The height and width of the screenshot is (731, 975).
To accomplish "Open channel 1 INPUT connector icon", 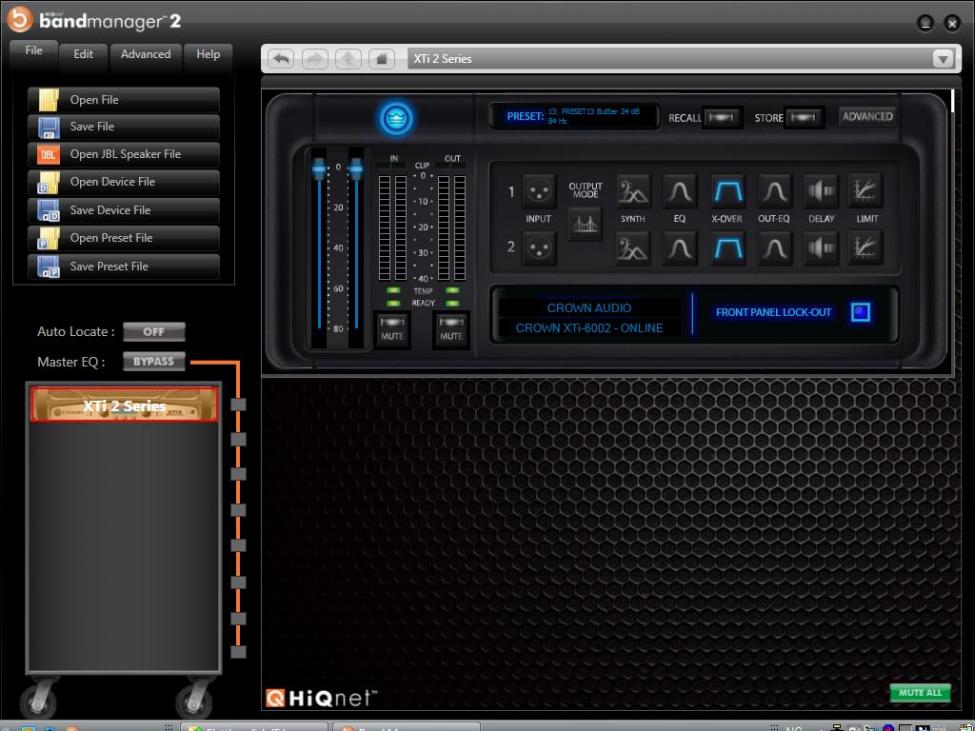I will pos(538,191).
